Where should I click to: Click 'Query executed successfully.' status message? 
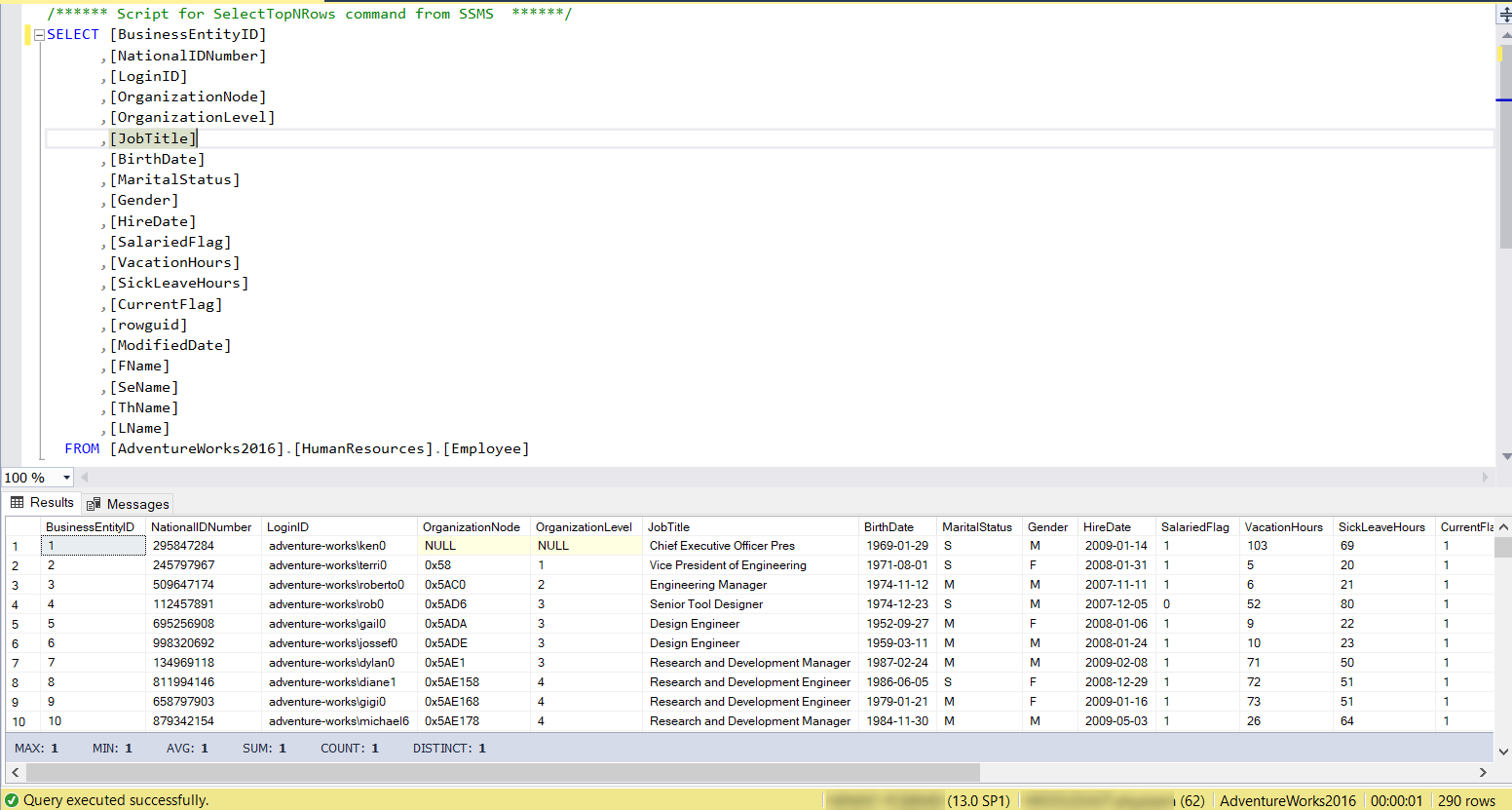pyautogui.click(x=116, y=800)
